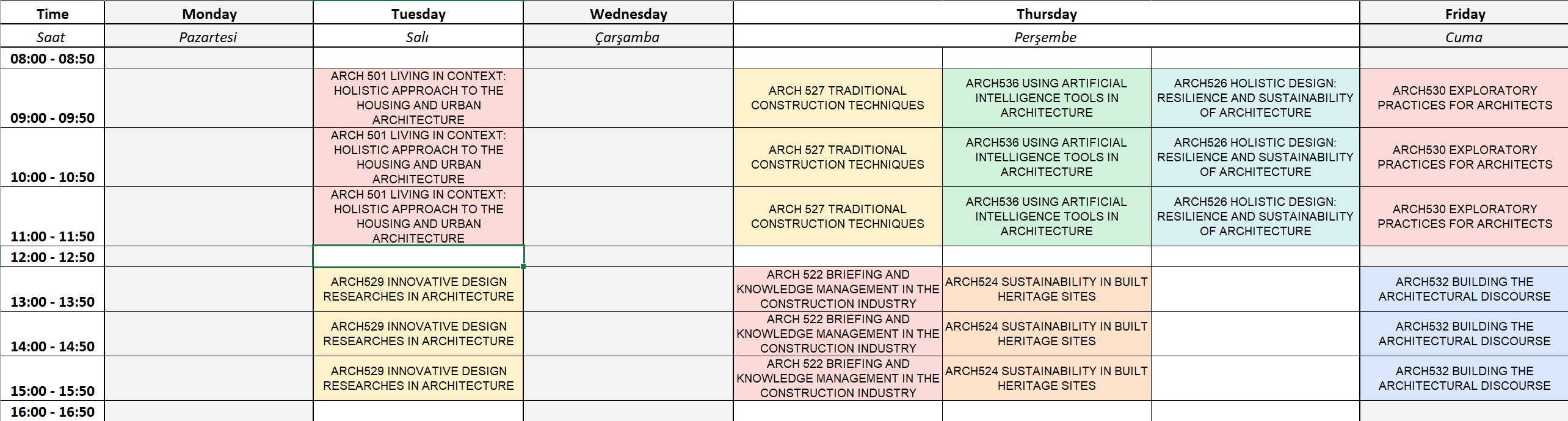Click the 16:00 - 16:50 time cell
The width and height of the screenshot is (1568, 421).
coord(53,412)
